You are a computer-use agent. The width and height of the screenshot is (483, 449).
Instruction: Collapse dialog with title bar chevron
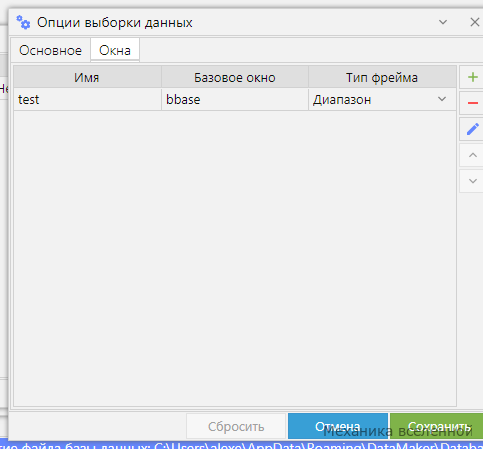pyautogui.click(x=443, y=22)
